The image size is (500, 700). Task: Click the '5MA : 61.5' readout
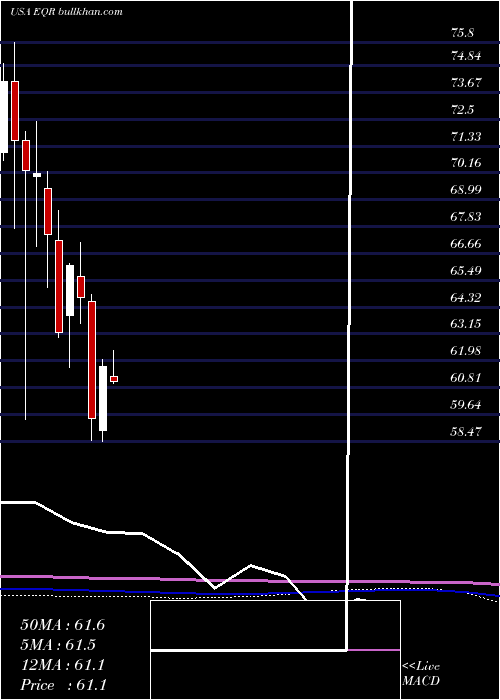(58, 645)
